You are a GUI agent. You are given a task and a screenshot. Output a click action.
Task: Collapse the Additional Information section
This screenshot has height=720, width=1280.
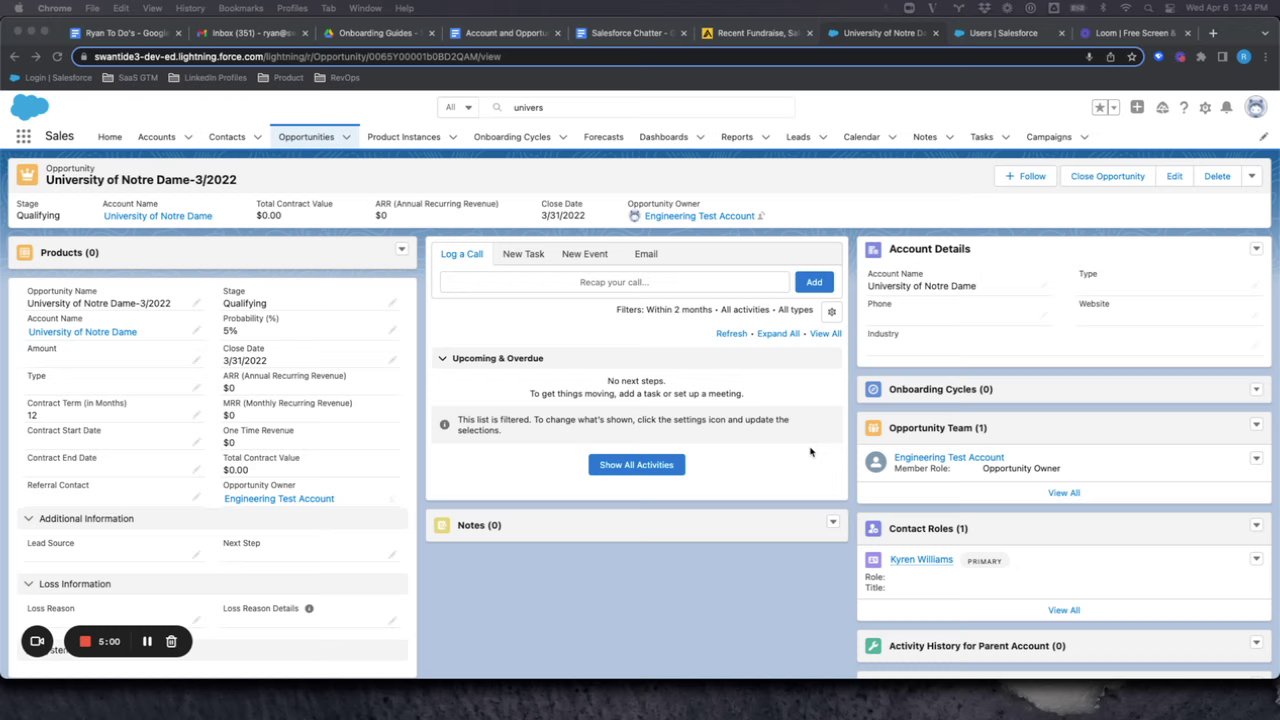pyautogui.click(x=28, y=519)
